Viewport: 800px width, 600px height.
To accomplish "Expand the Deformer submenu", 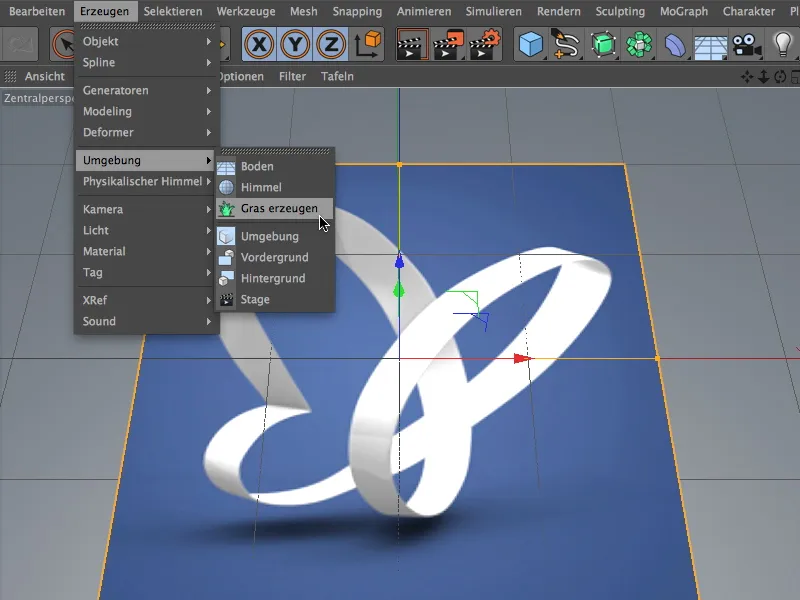I will (147, 132).
